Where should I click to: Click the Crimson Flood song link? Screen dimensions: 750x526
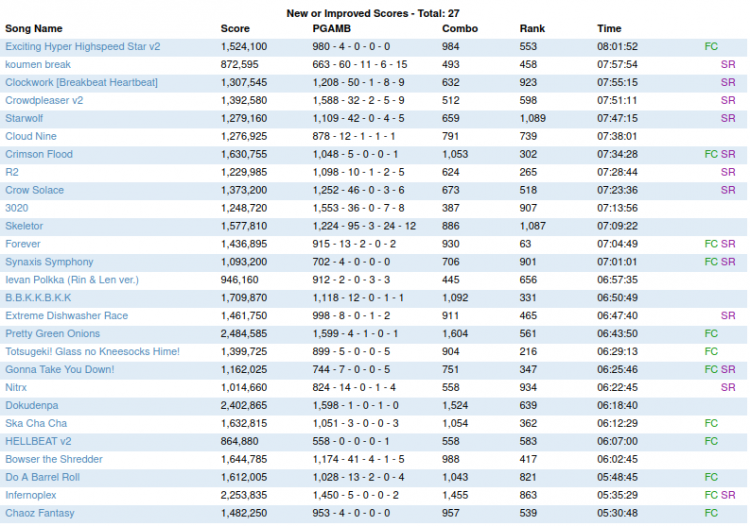39,154
